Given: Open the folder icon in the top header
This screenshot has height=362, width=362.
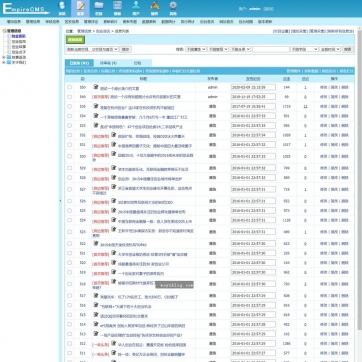Looking at the screenshot, I should point(99,5).
